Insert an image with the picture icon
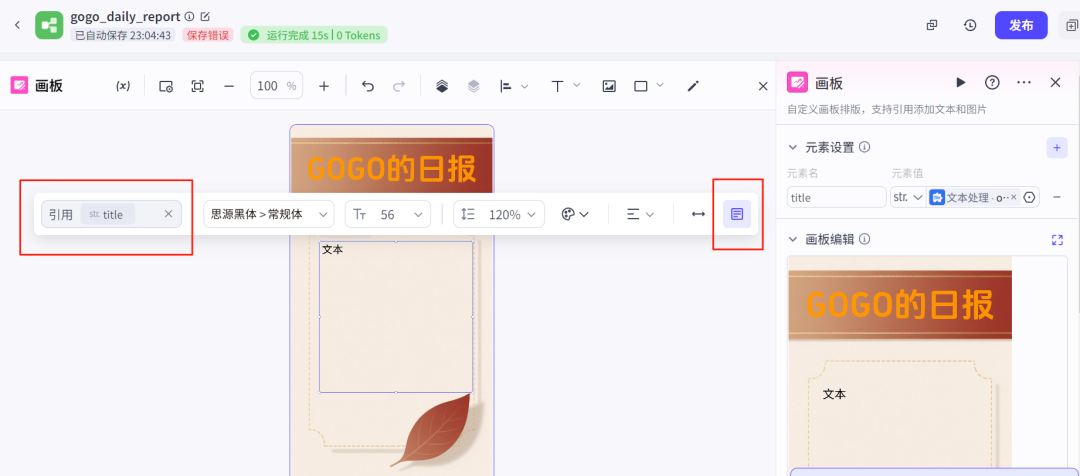This screenshot has width=1080, height=476. (x=609, y=86)
